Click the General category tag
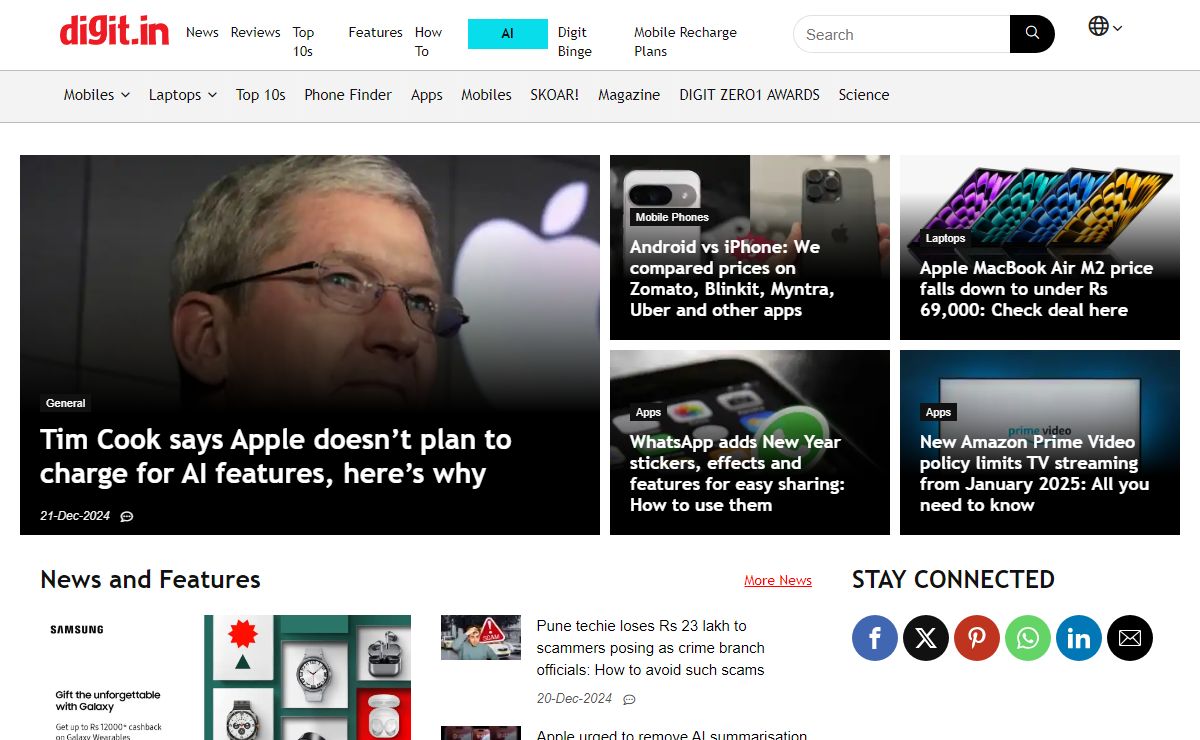The width and height of the screenshot is (1200, 740). pyautogui.click(x=66, y=403)
